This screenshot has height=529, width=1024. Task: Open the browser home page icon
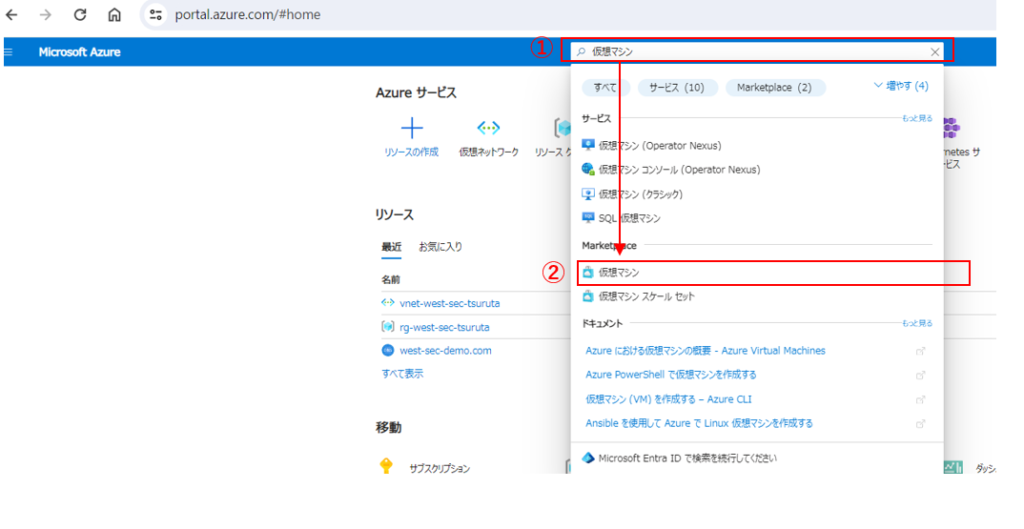114,14
